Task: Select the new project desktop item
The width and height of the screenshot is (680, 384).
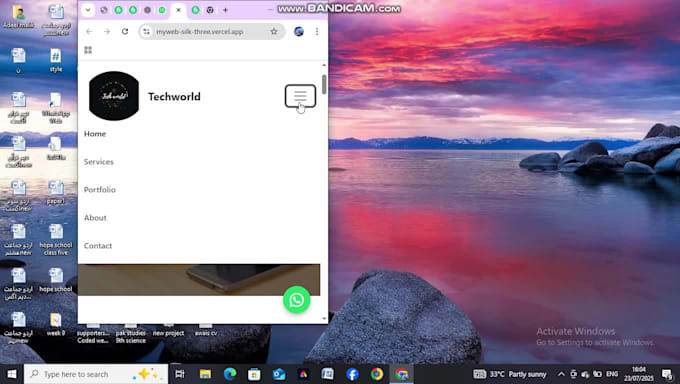Action: (x=168, y=331)
